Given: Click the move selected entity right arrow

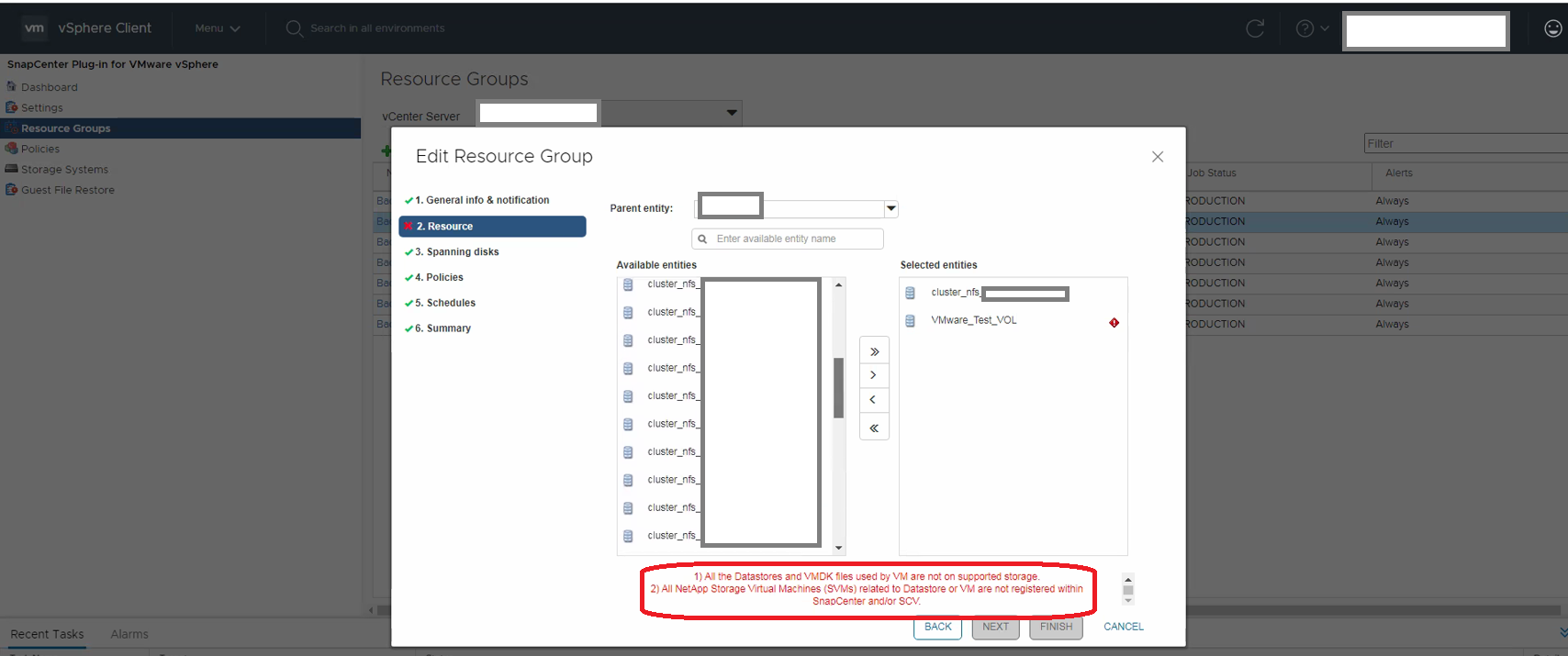Looking at the screenshot, I should (874, 375).
